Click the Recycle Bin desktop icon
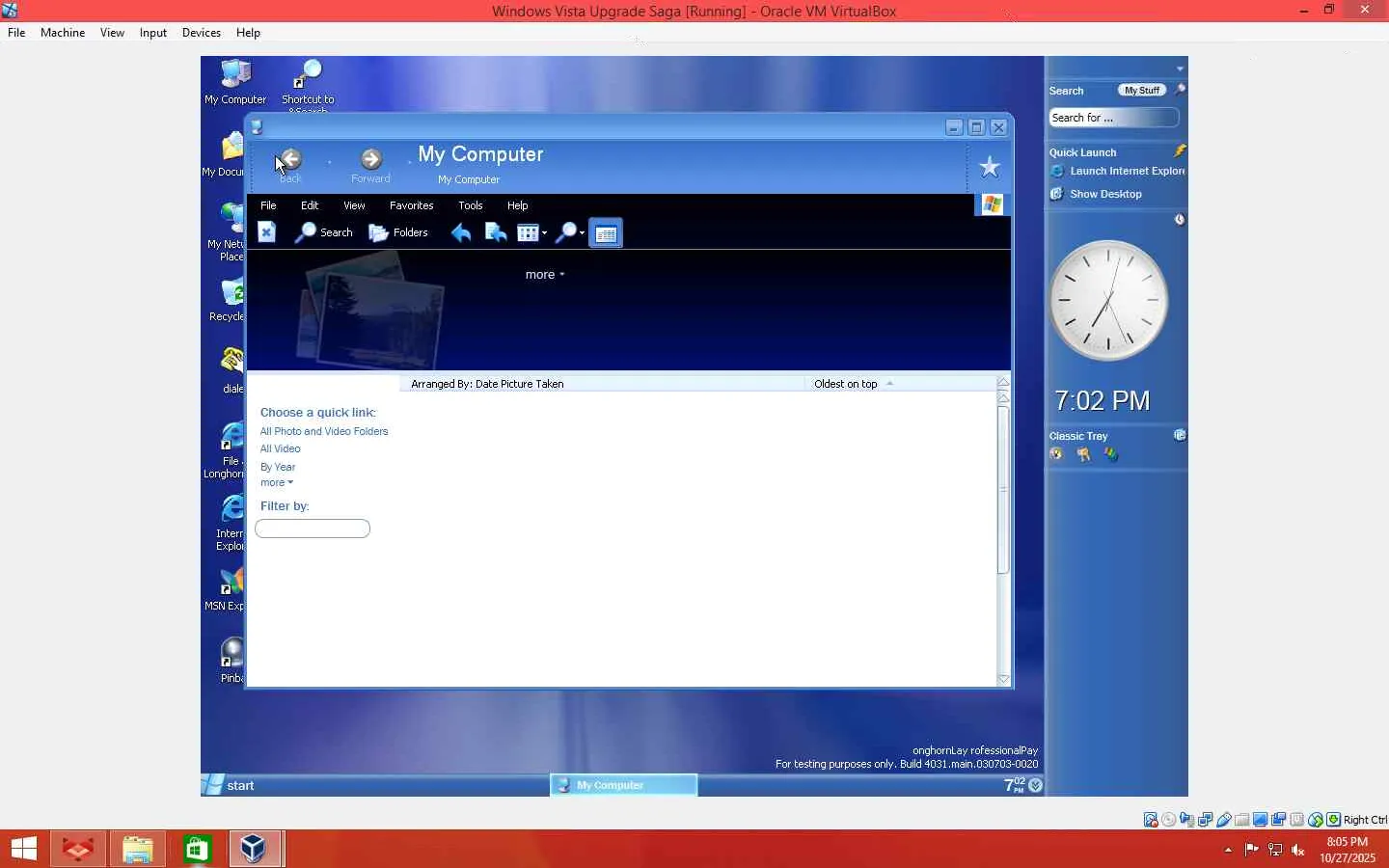 pos(228,300)
